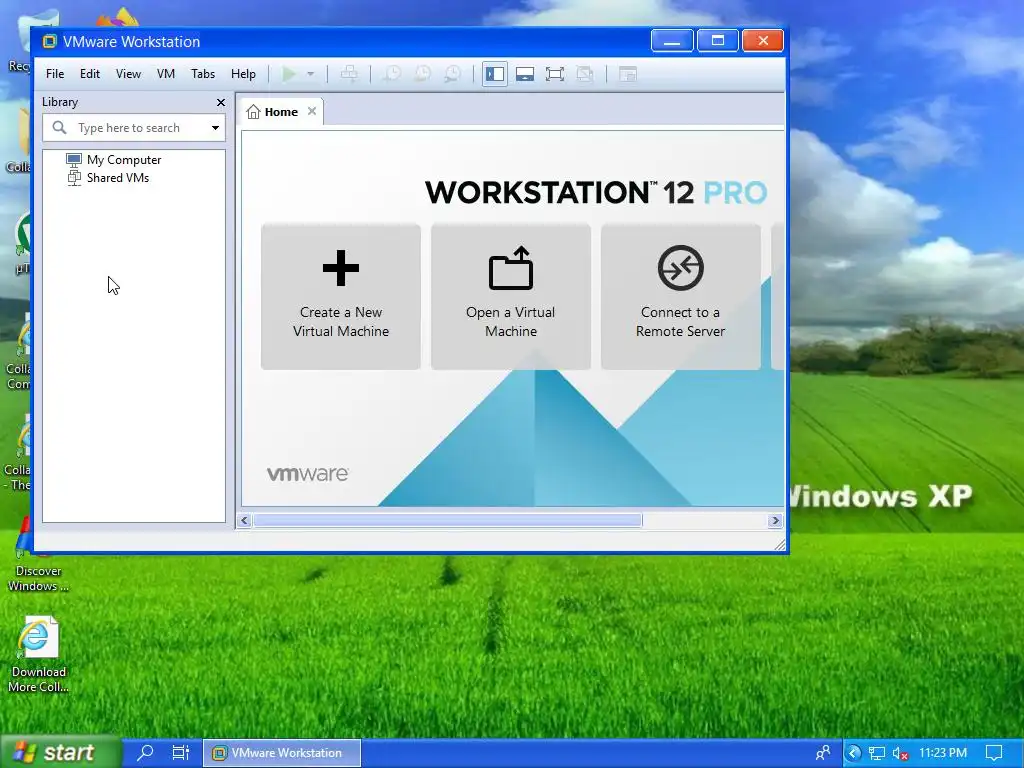The width and height of the screenshot is (1024, 768).
Task: Click the Take Snapshot toolbar icon
Action: pos(392,74)
